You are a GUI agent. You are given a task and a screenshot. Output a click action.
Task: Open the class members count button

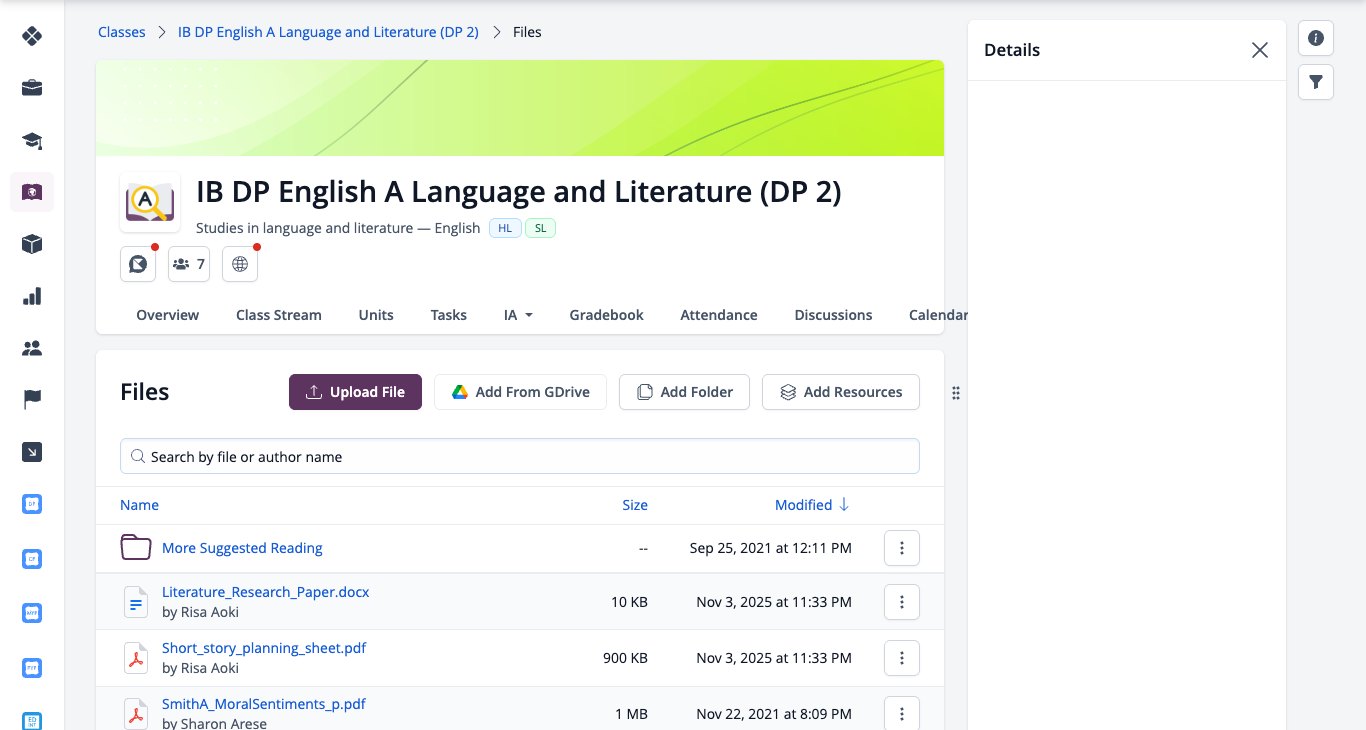pyautogui.click(x=189, y=264)
